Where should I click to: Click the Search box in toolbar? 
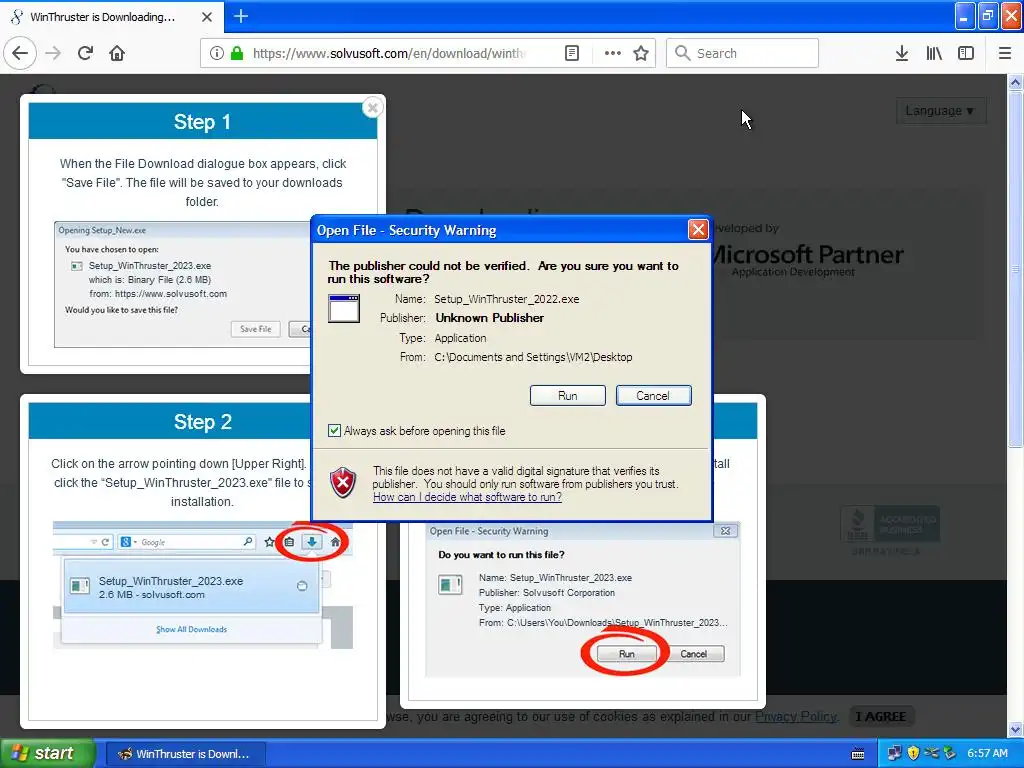[x=742, y=53]
